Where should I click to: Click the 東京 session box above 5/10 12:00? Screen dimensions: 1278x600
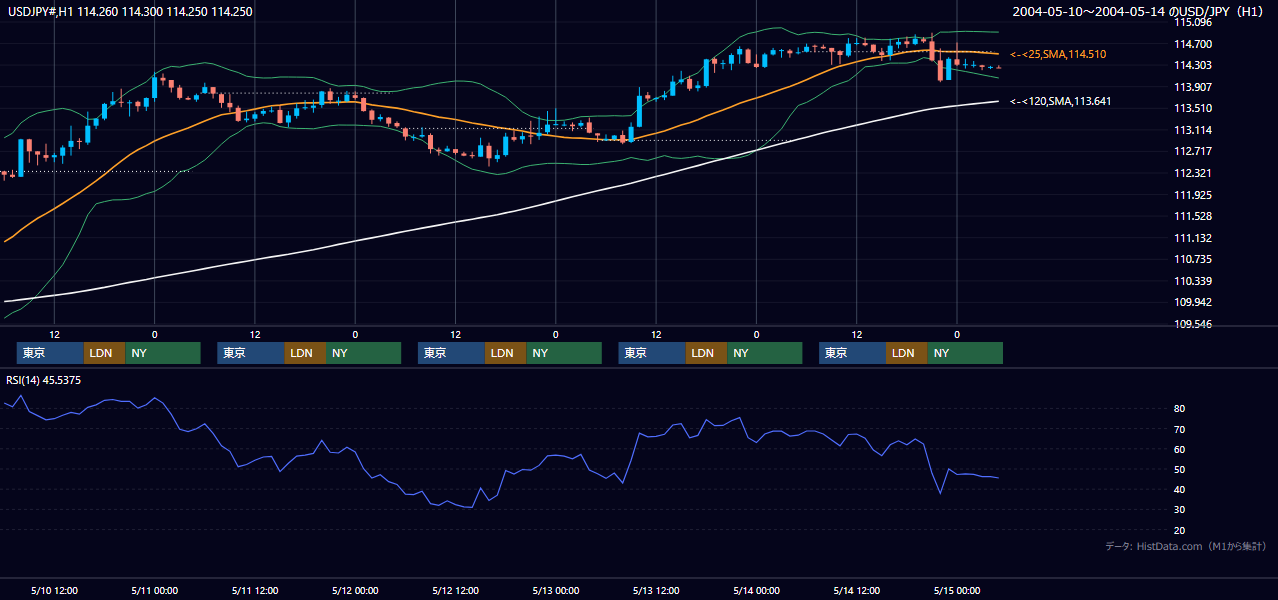point(50,353)
